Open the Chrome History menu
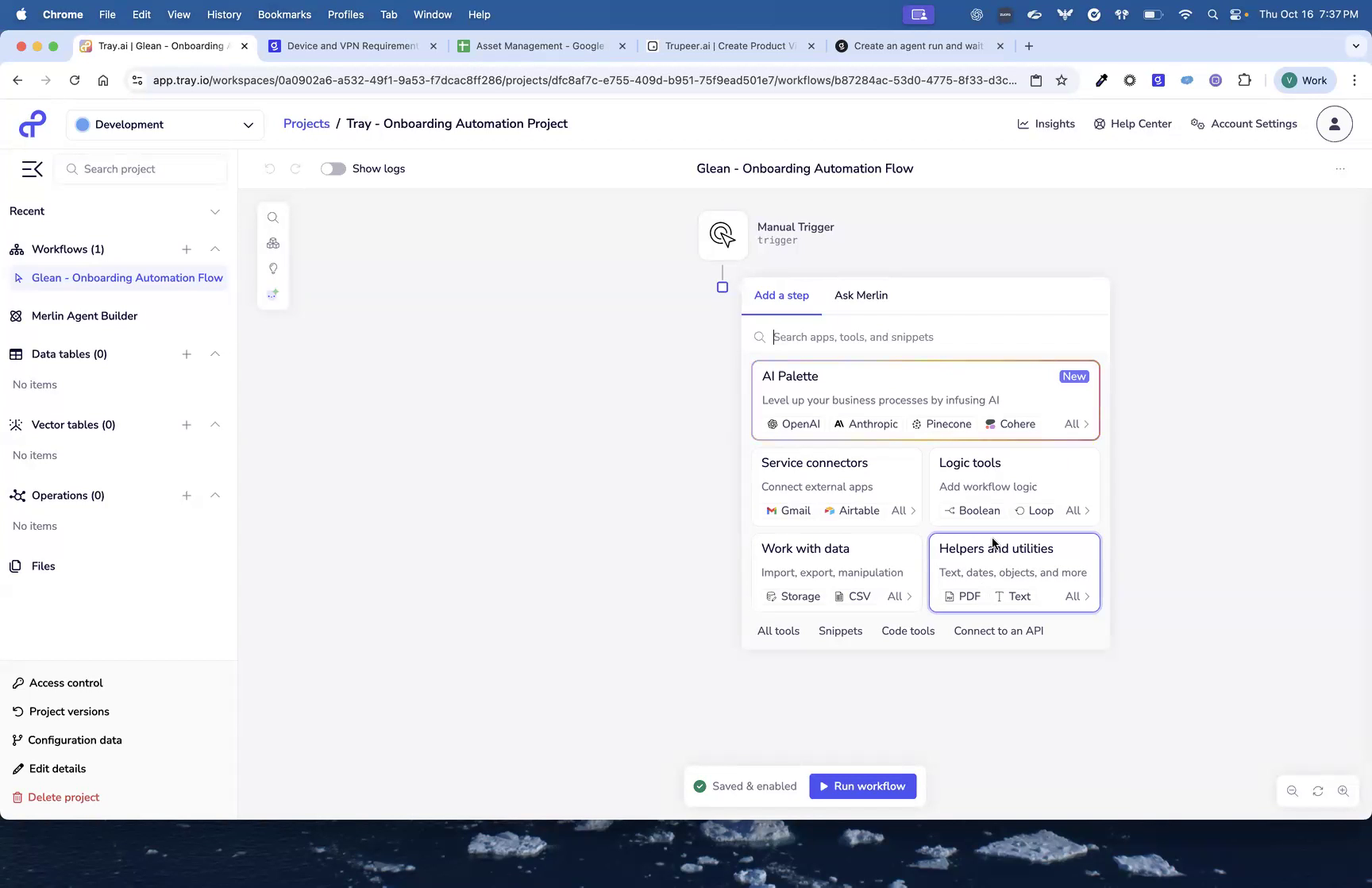The width and height of the screenshot is (1372, 888). (224, 14)
